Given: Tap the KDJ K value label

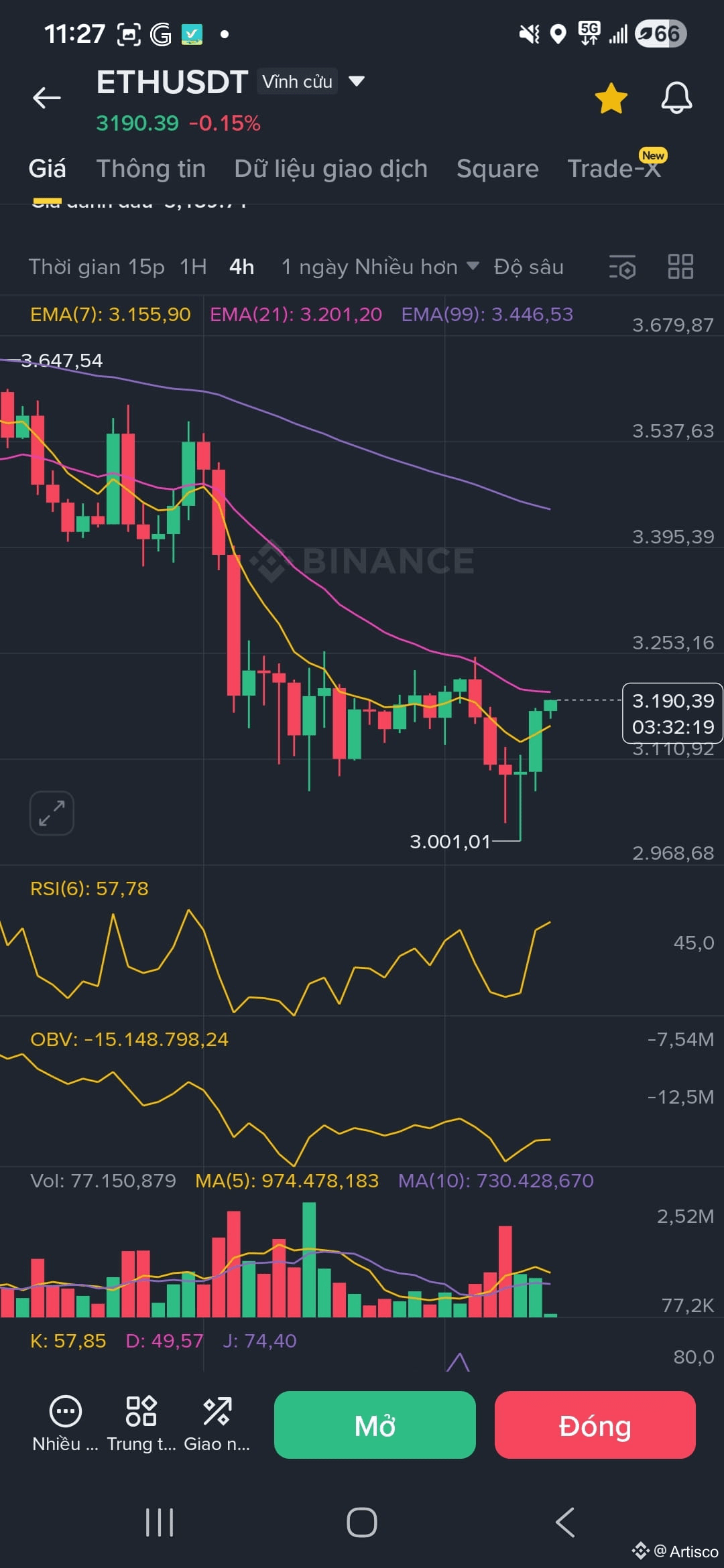Looking at the screenshot, I should (x=68, y=1341).
